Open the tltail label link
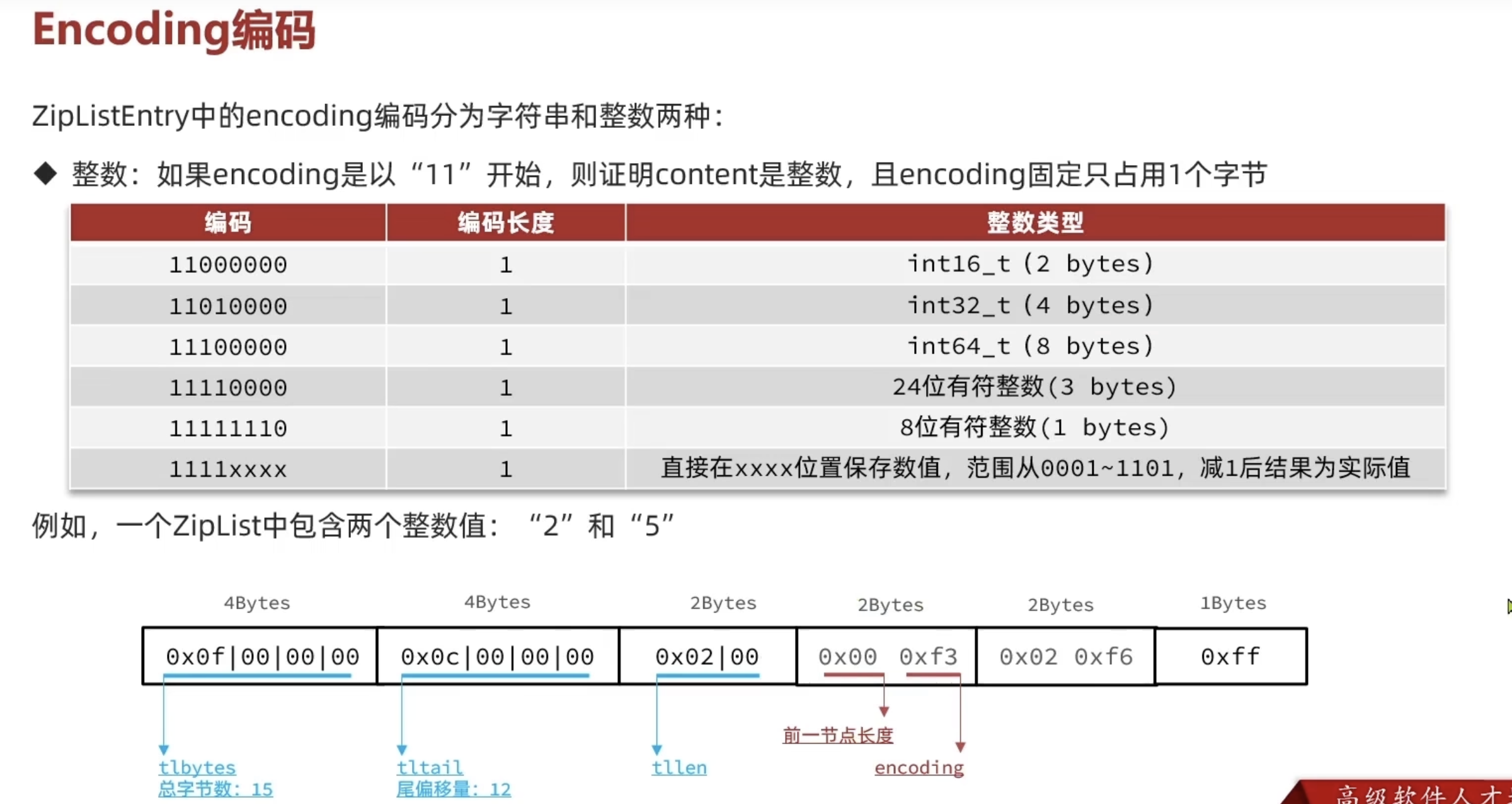Screen dimensions: 1512x804 coord(429,767)
